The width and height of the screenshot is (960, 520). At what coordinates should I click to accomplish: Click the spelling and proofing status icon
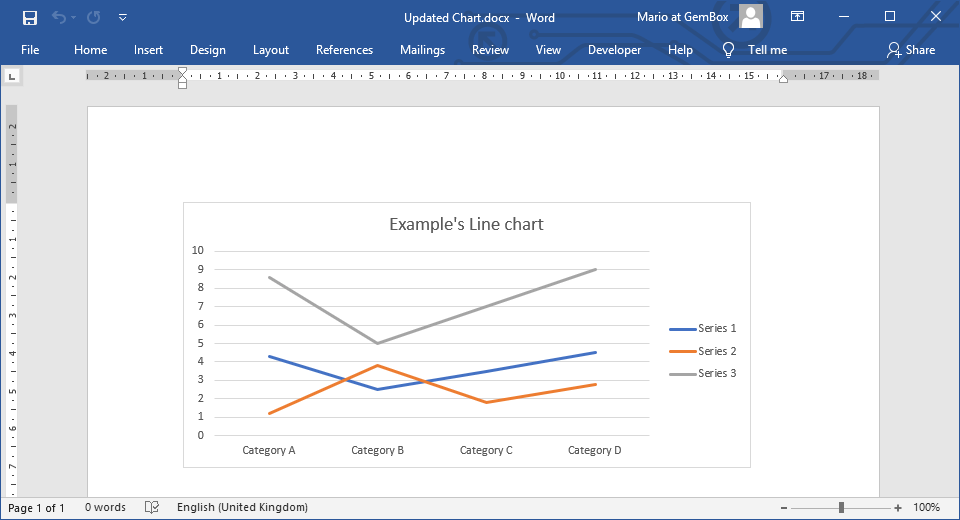152,508
